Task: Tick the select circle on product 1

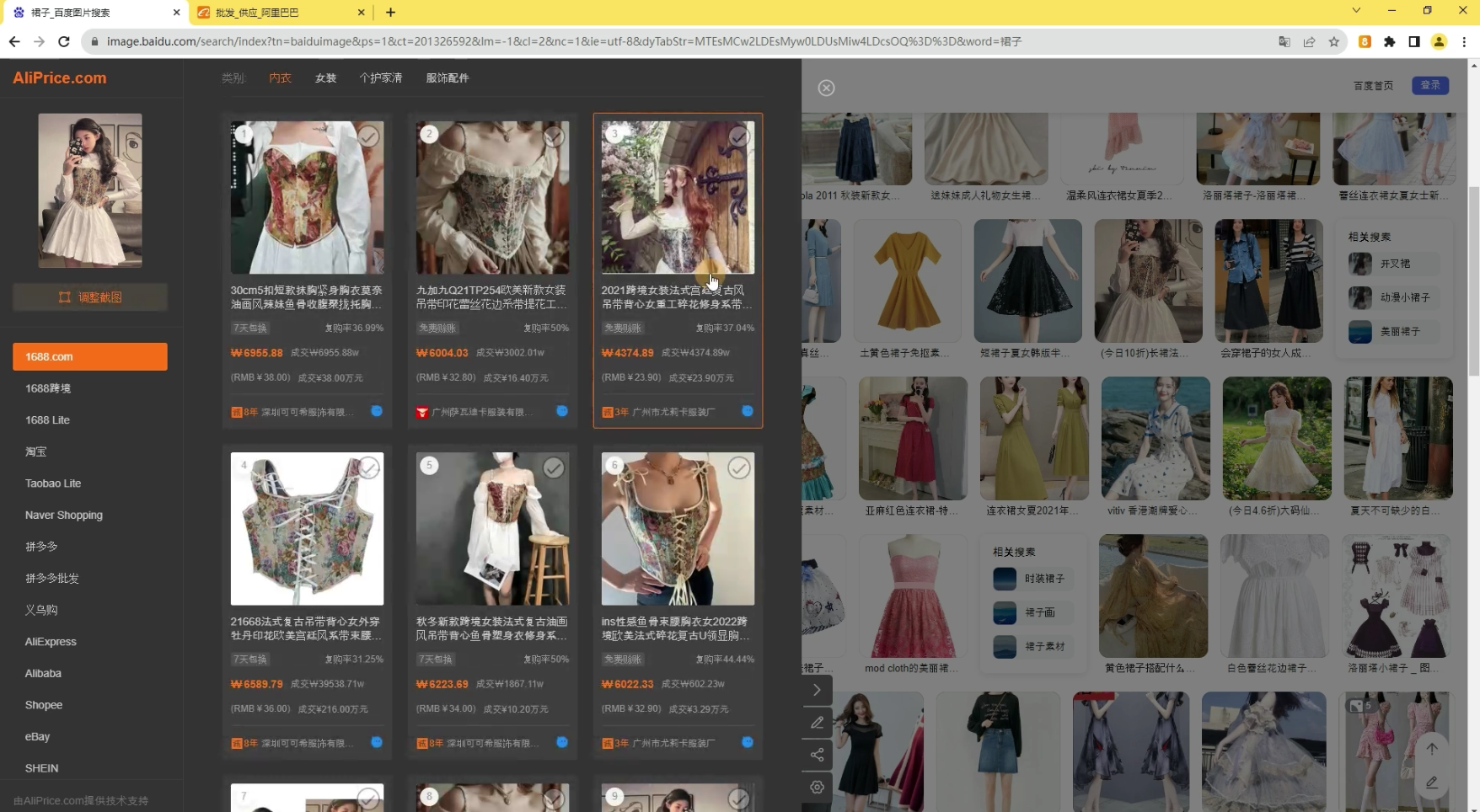Action: [368, 136]
